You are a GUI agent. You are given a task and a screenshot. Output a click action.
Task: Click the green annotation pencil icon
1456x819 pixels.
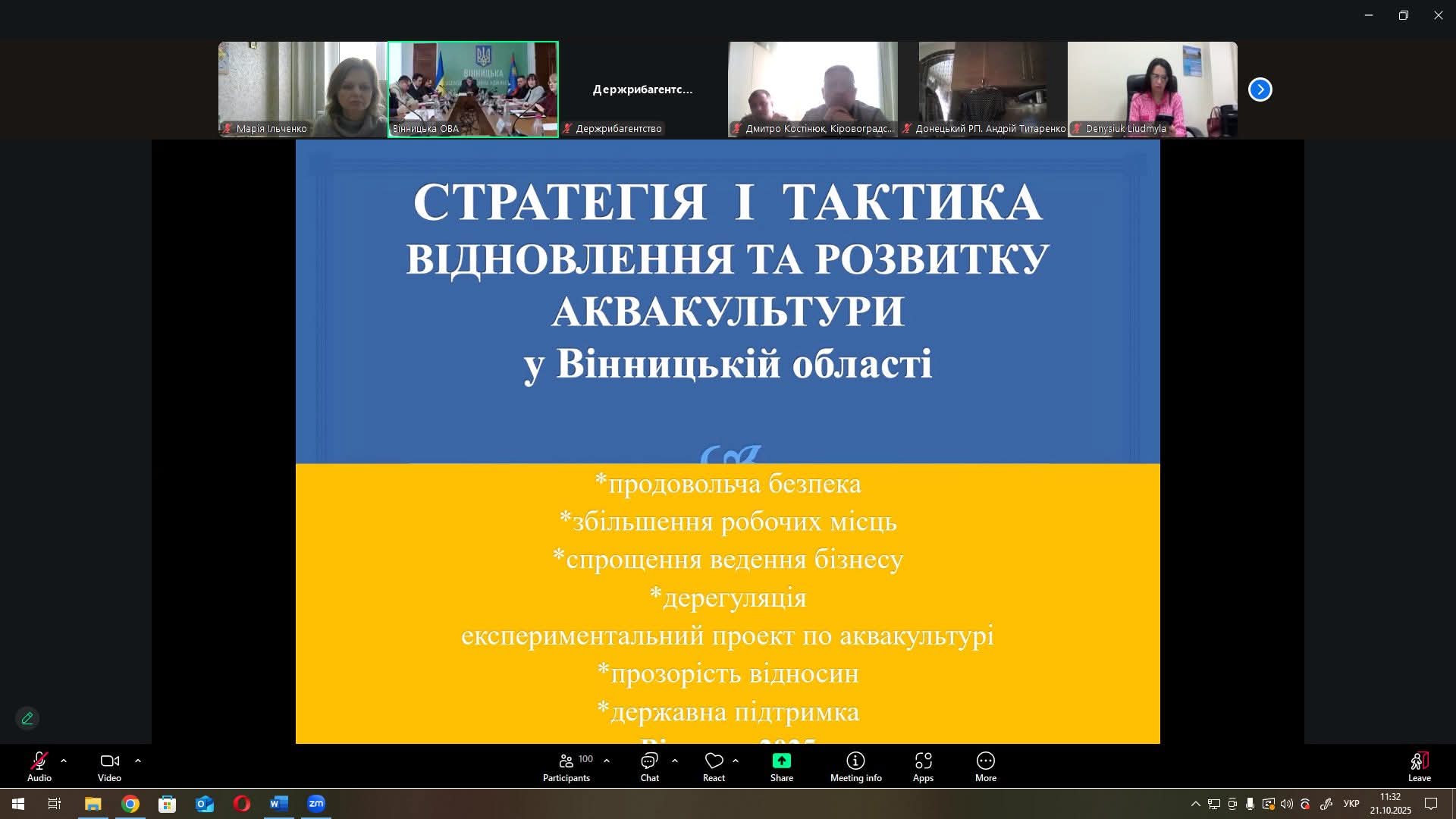(27, 718)
